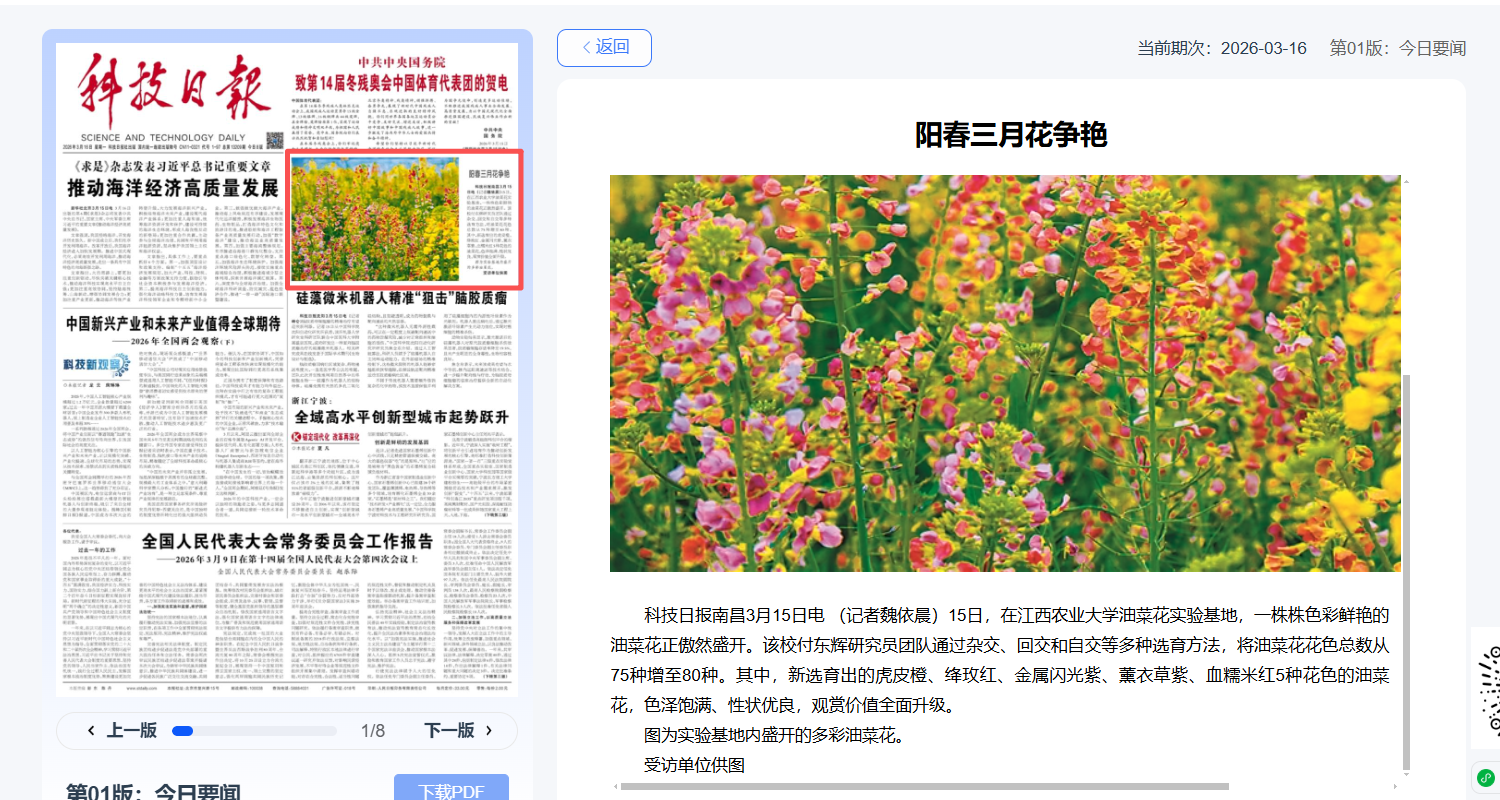Click the QR code at right edge
1500x800 pixels.
click(1486, 690)
